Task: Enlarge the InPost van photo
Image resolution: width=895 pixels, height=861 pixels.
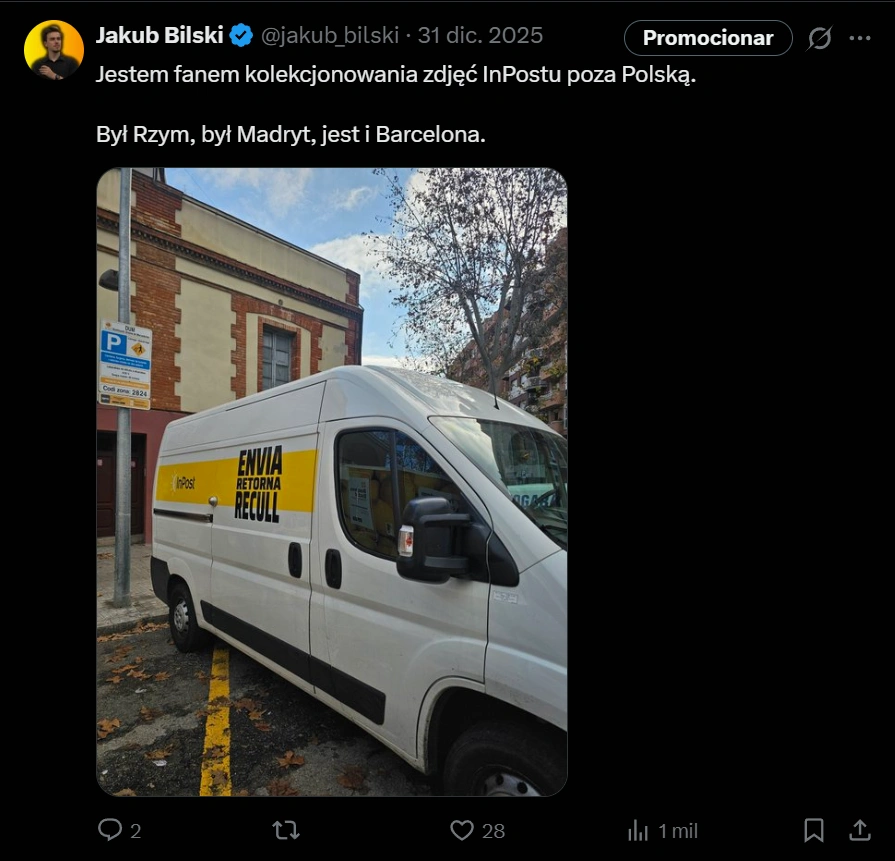Action: pyautogui.click(x=332, y=482)
